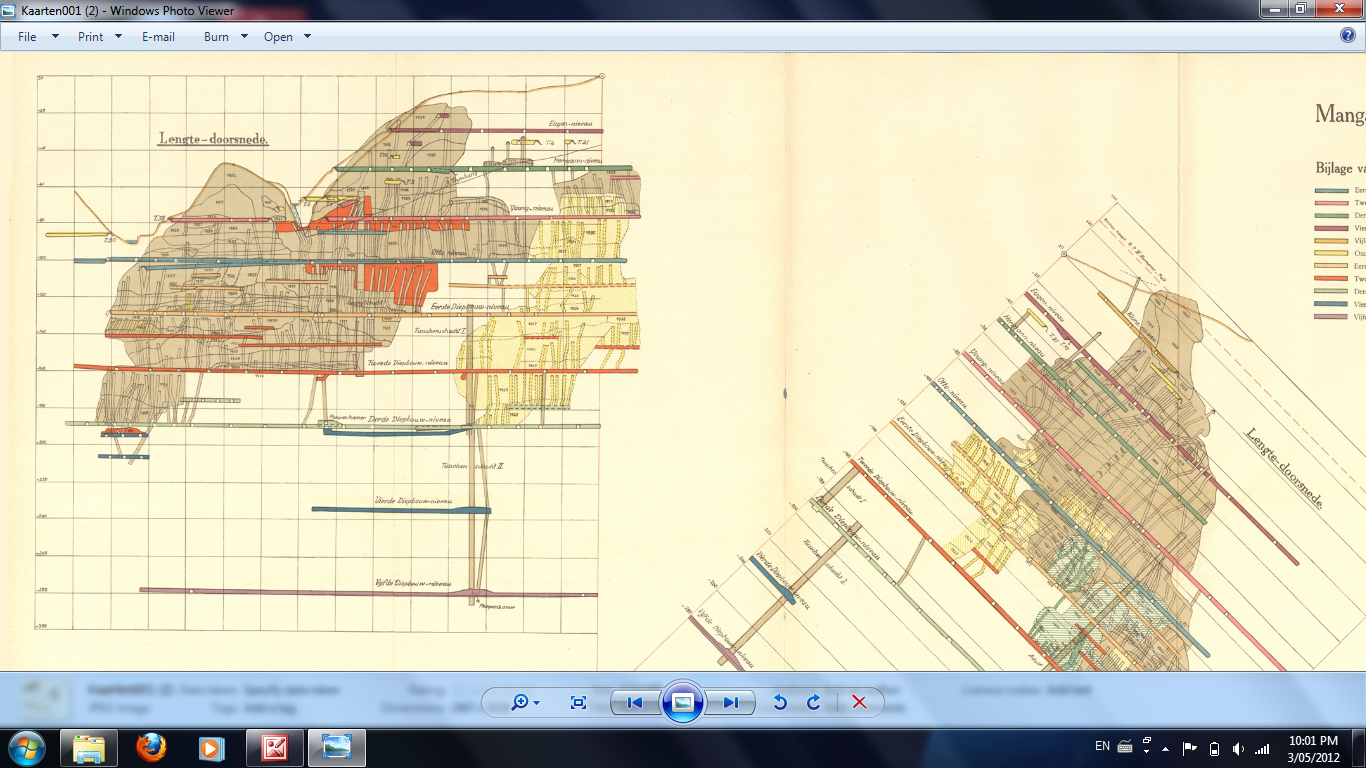Screen dimensions: 1366x768
Task: Click the taskbar clock showing 10:01 PM
Action: 1314,748
